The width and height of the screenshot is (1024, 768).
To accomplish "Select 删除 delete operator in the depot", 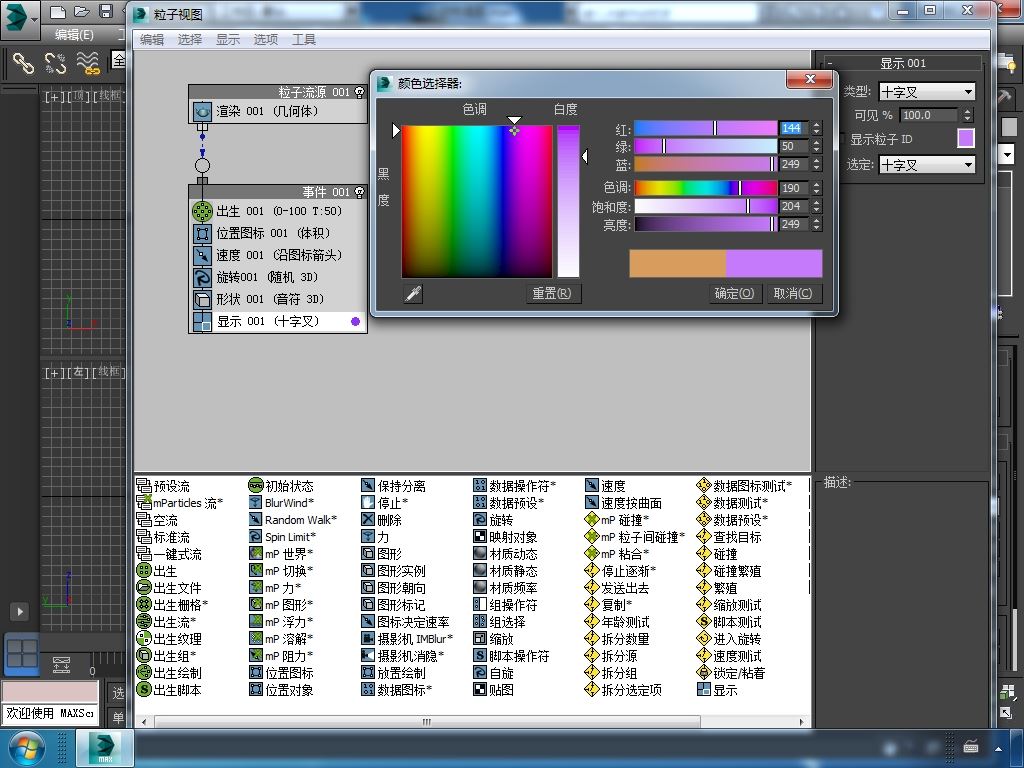I will [381, 520].
